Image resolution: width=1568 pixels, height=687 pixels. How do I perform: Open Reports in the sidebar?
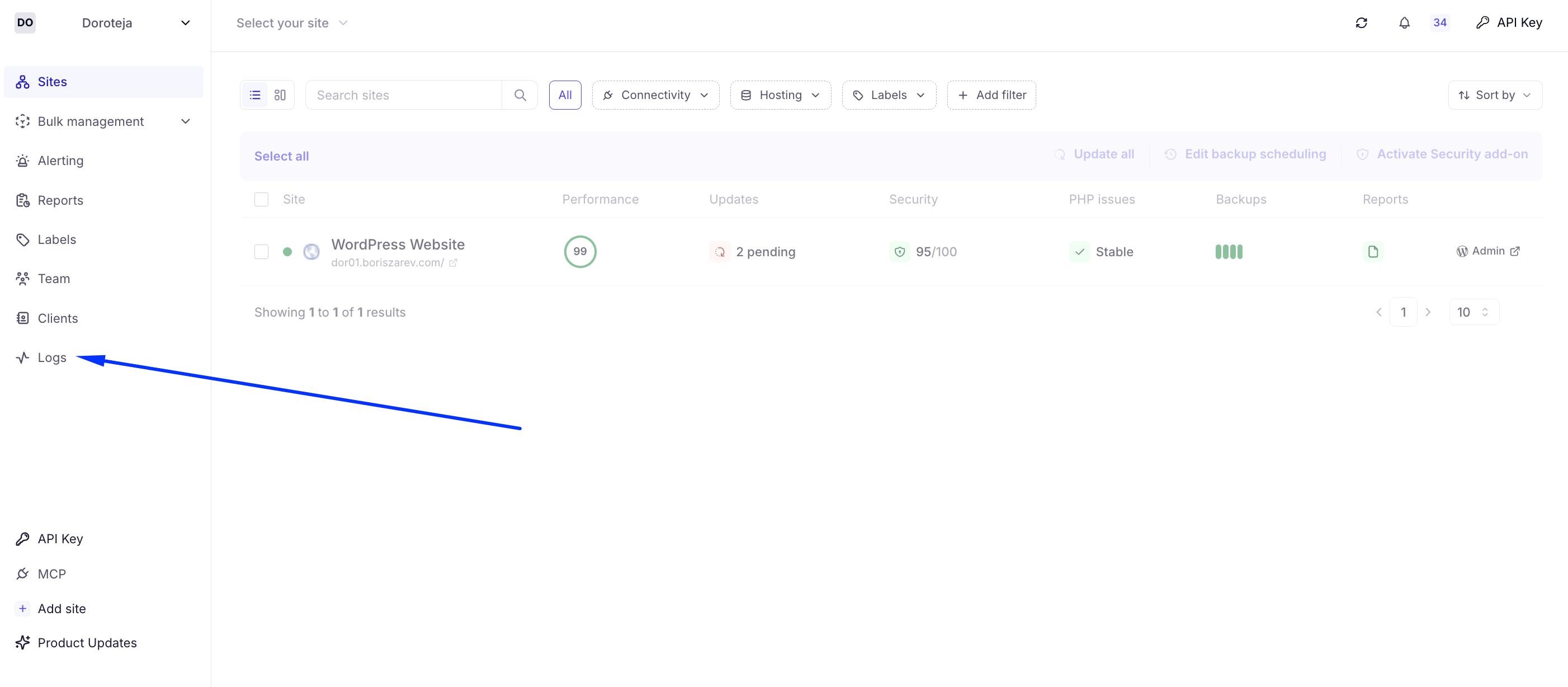pos(103,200)
